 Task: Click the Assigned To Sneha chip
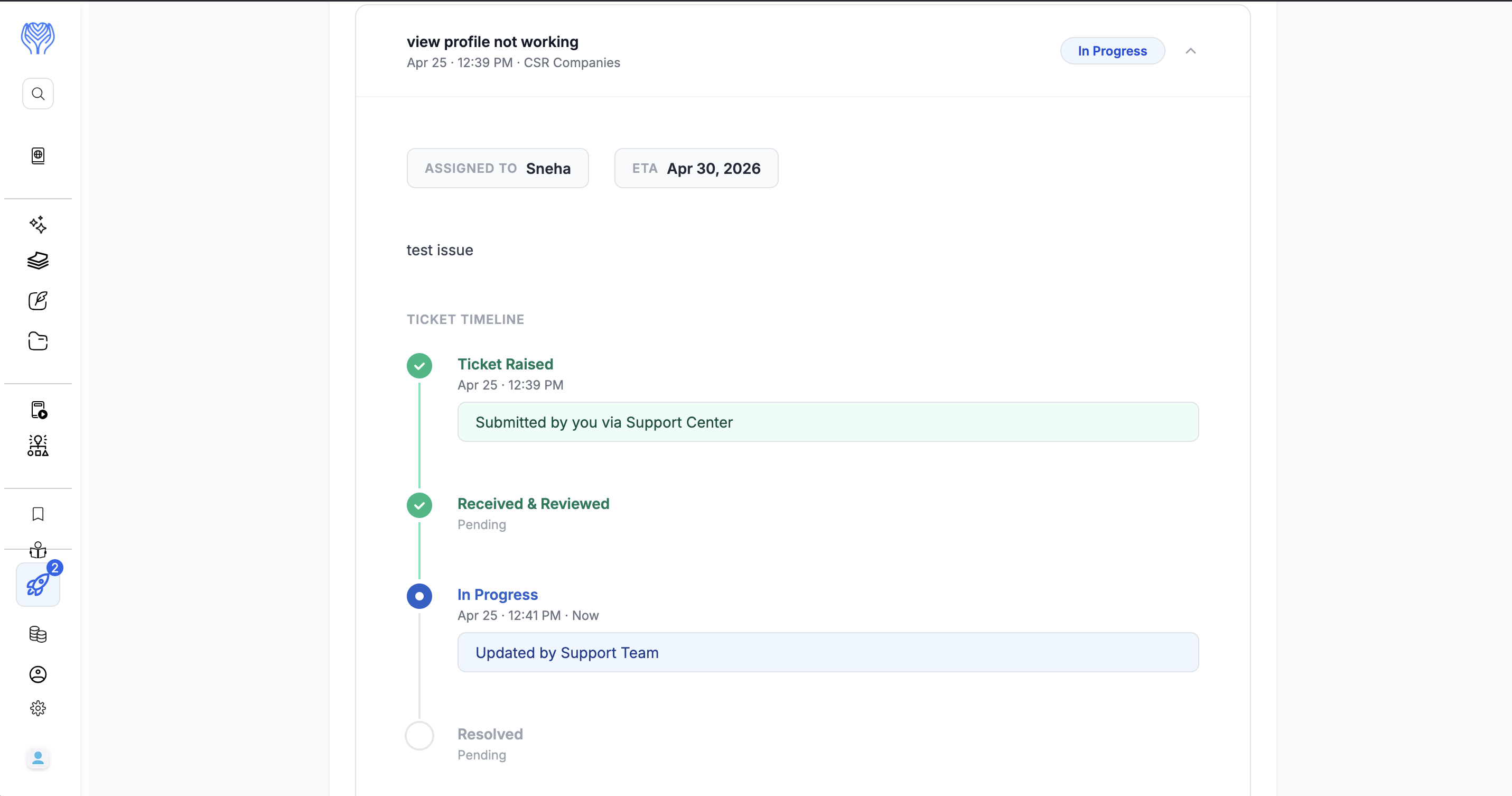498,169
